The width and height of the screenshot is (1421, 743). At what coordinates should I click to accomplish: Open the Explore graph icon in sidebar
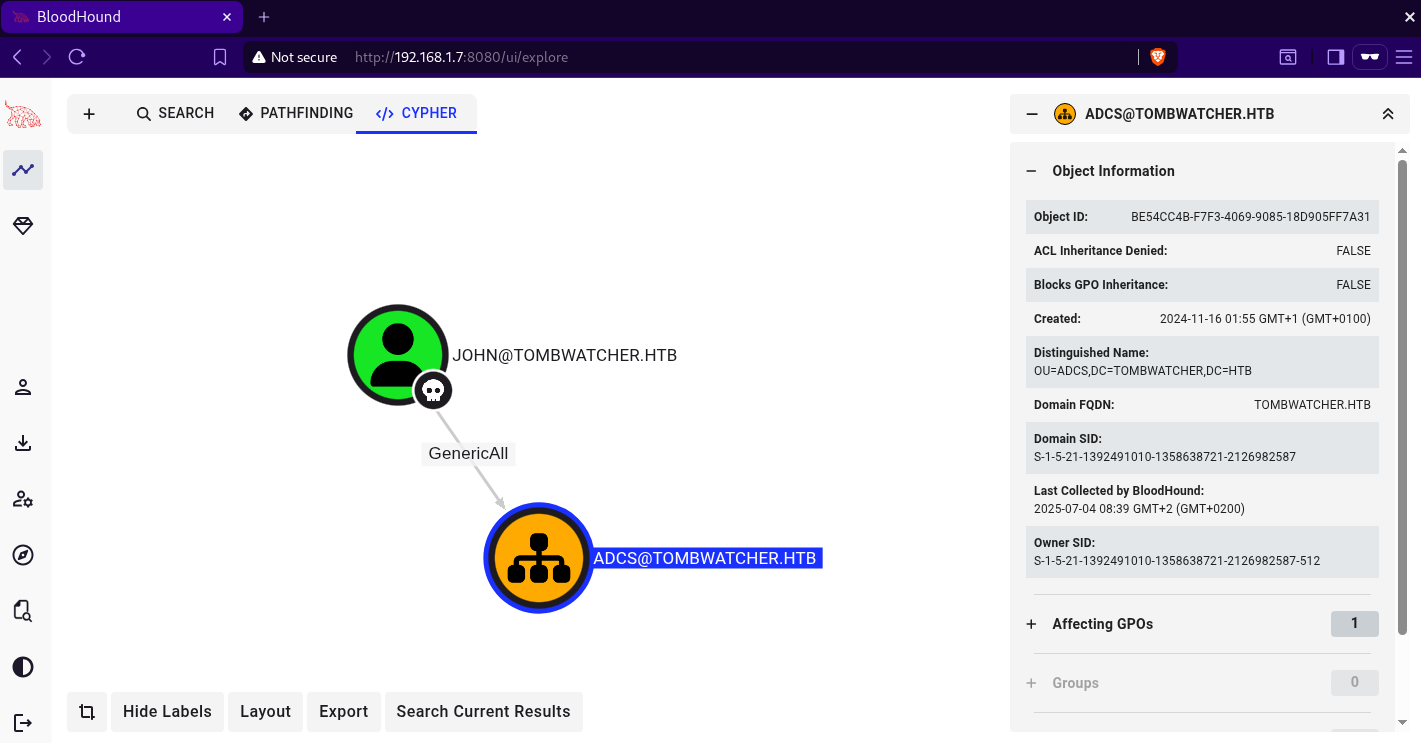tap(23, 170)
